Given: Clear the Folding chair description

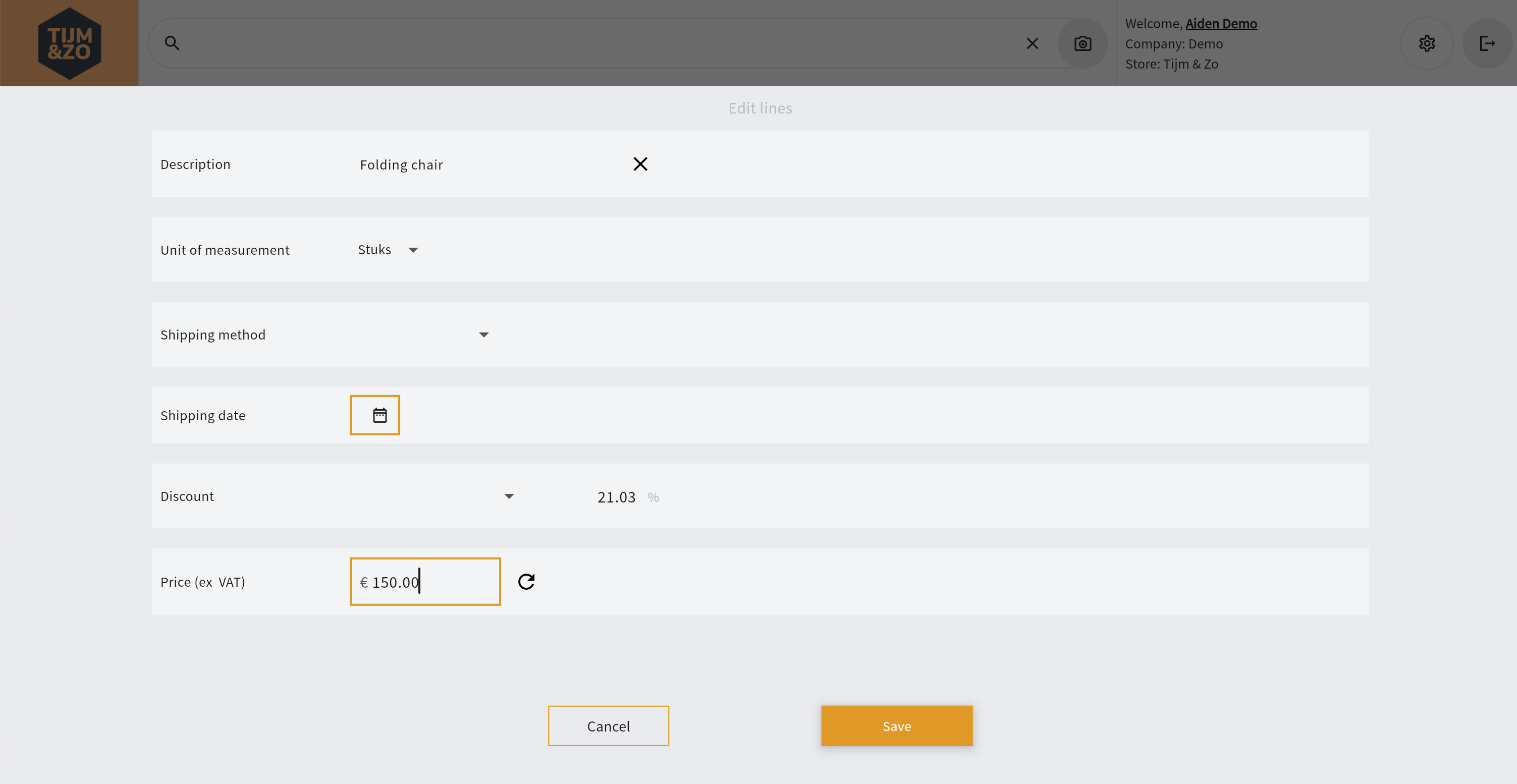Looking at the screenshot, I should [x=640, y=164].
